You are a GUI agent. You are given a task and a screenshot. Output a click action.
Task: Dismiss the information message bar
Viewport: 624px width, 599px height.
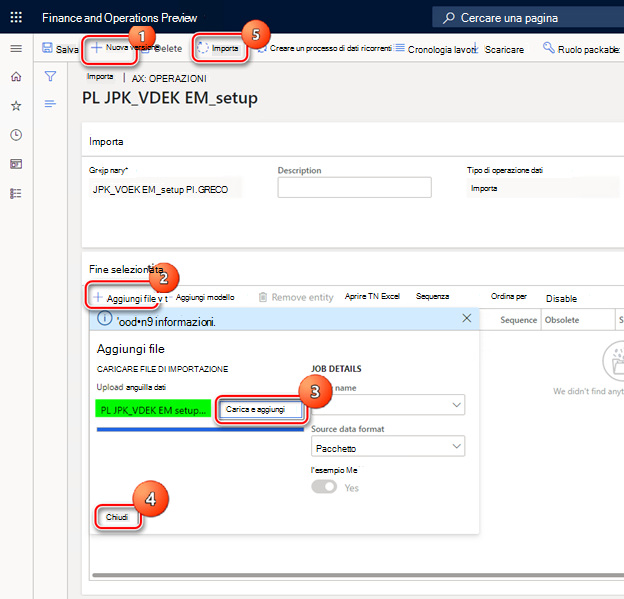click(467, 318)
